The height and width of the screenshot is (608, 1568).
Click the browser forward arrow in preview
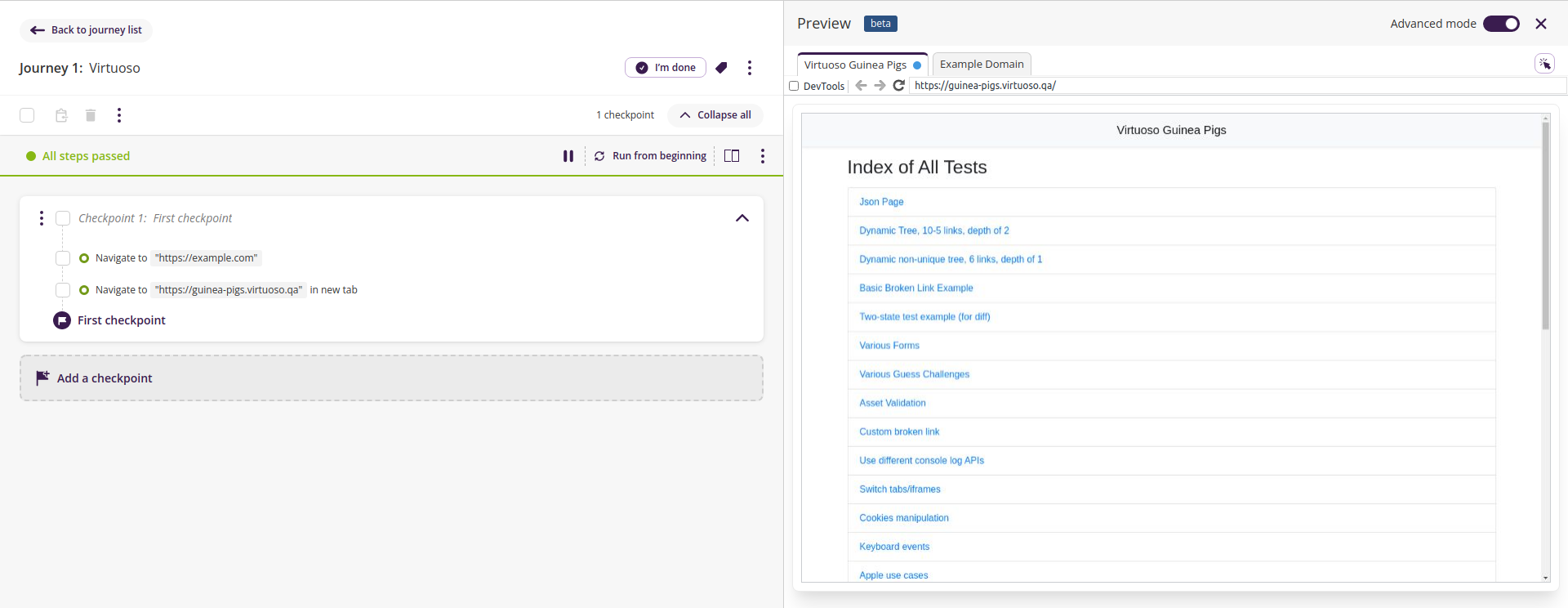coord(880,86)
